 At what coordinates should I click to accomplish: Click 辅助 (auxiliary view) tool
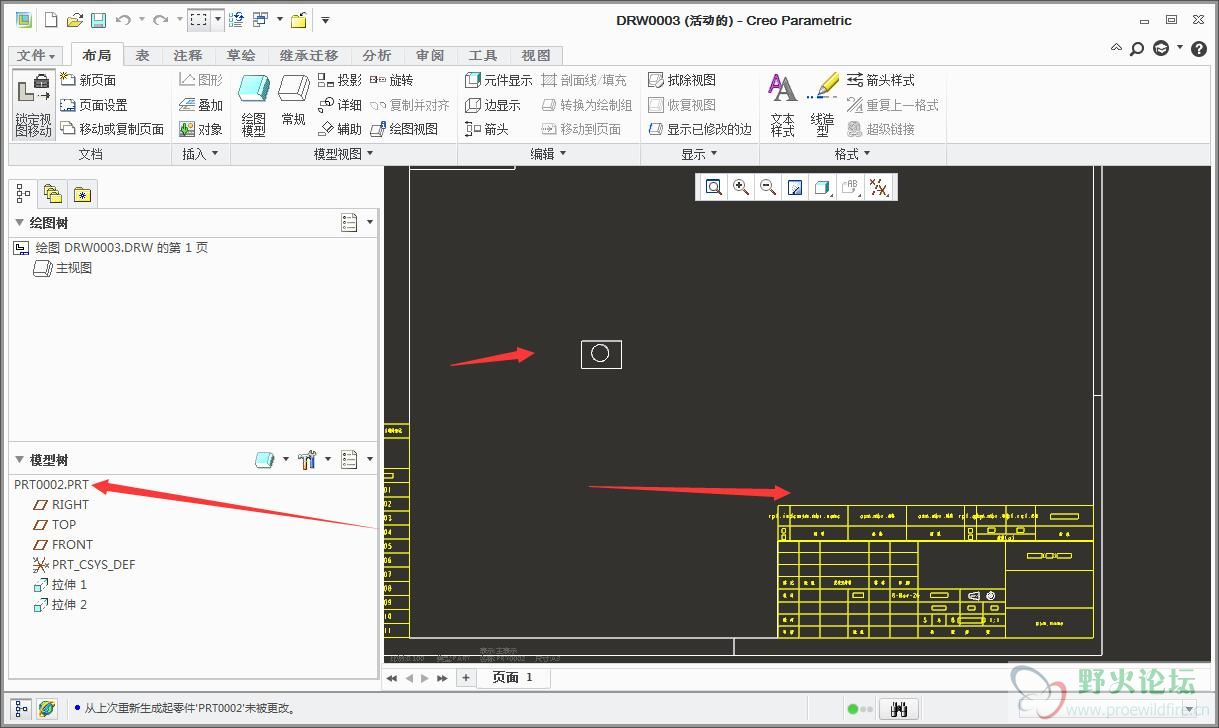[340, 129]
